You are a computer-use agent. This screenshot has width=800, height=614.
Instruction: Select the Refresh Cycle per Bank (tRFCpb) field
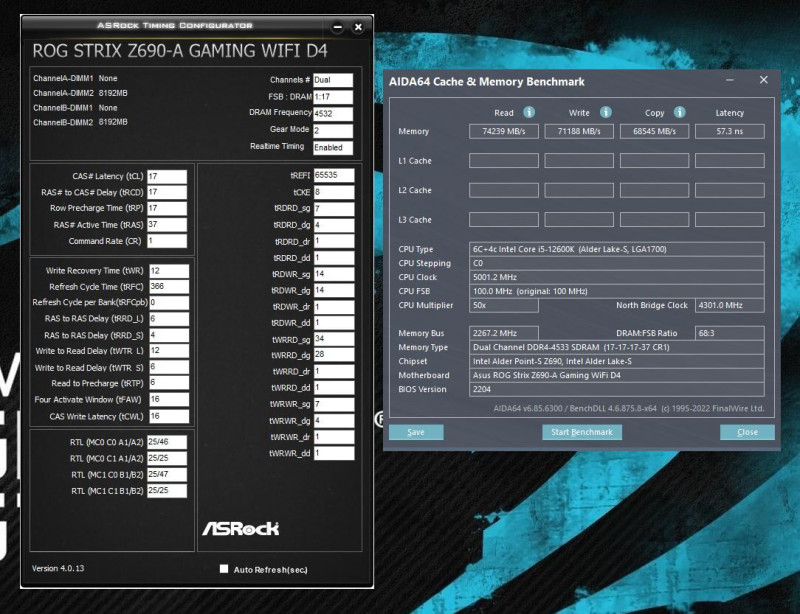[x=169, y=303]
